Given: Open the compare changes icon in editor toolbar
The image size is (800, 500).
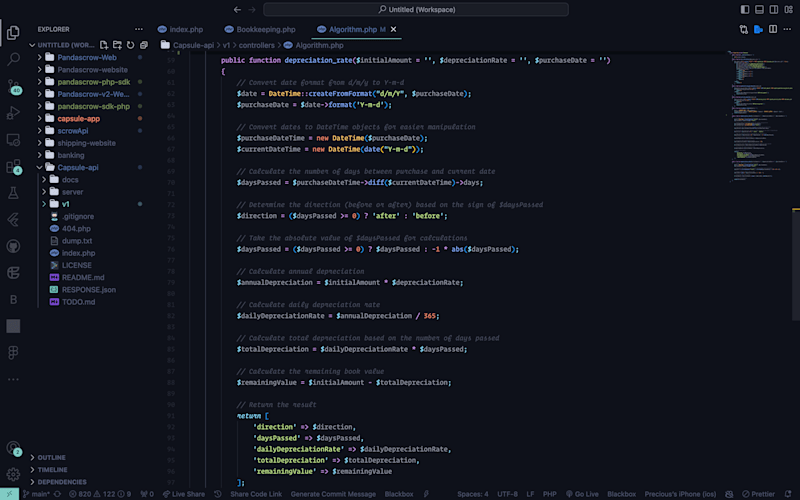Looking at the screenshot, I should point(744,29).
